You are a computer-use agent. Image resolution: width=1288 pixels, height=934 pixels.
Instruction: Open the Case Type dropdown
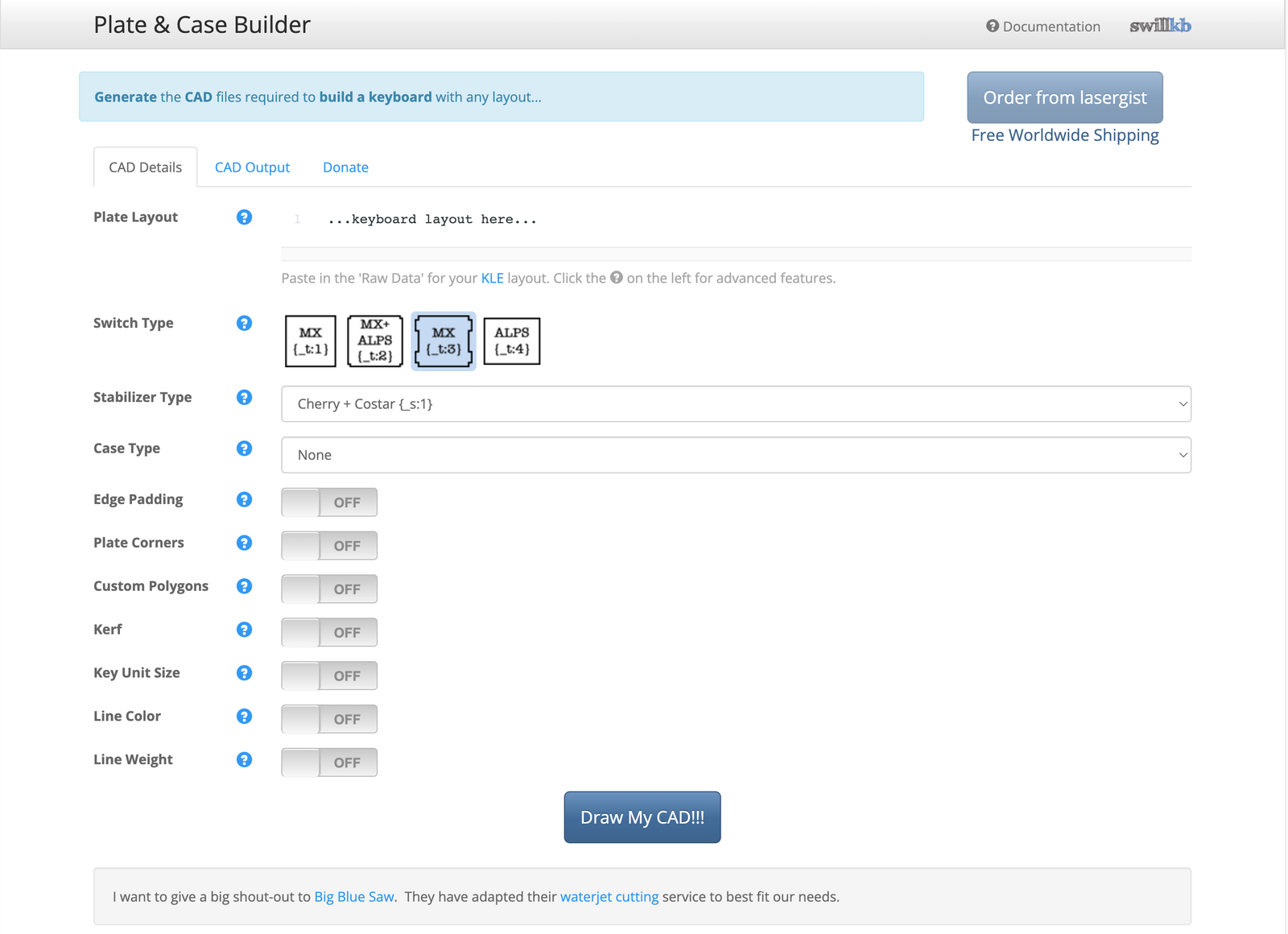(x=735, y=456)
